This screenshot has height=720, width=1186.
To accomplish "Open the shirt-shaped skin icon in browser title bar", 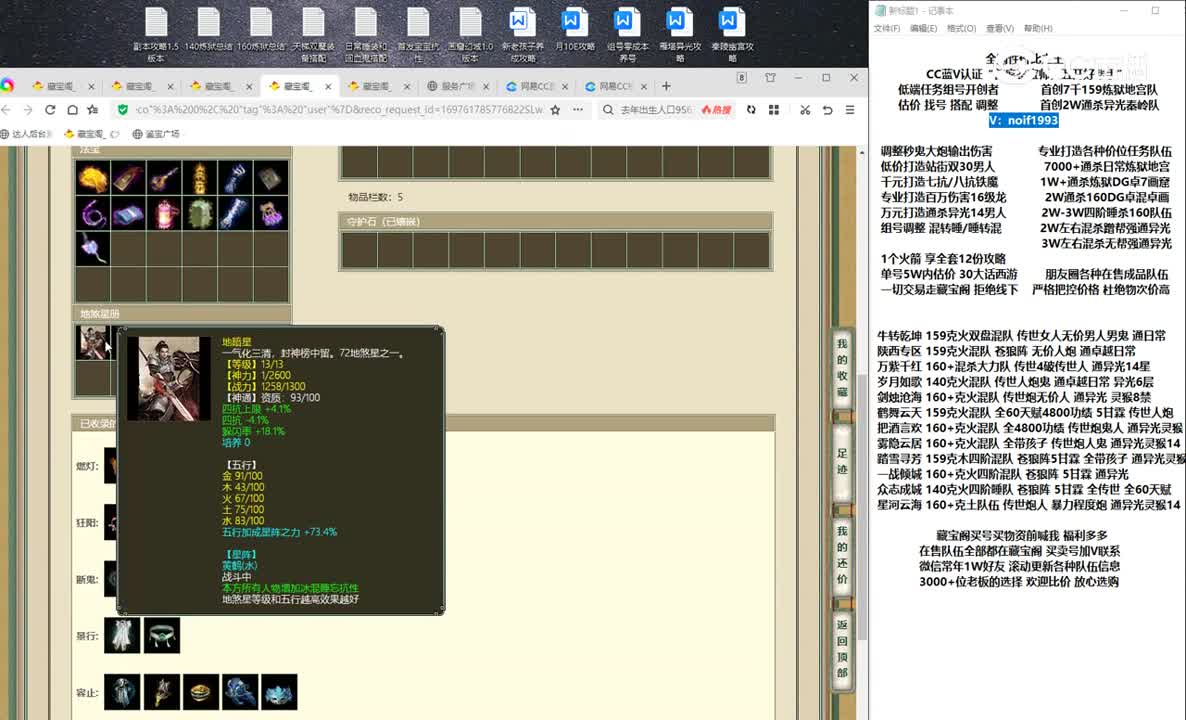I will coord(770,78).
